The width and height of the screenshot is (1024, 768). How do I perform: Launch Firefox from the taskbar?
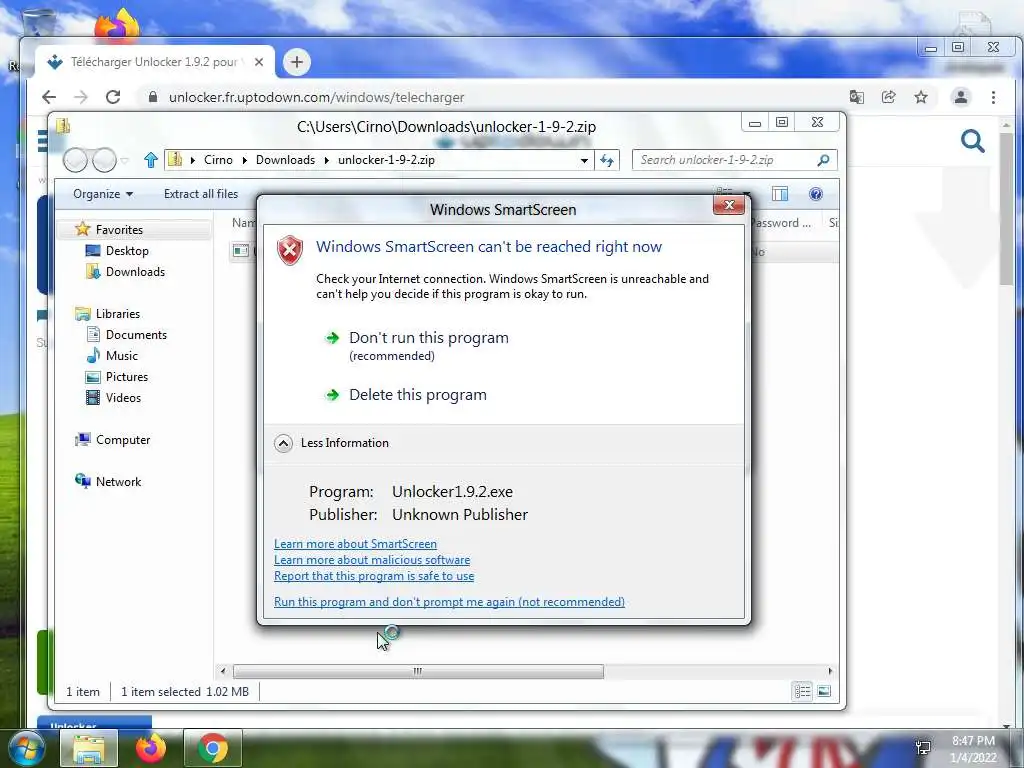tap(151, 748)
